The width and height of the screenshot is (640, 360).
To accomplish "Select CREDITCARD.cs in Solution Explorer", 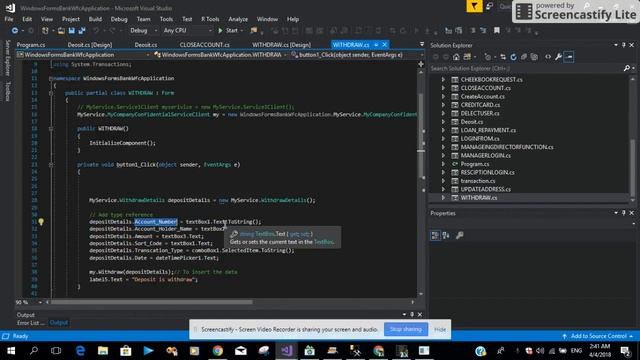I will (480, 105).
